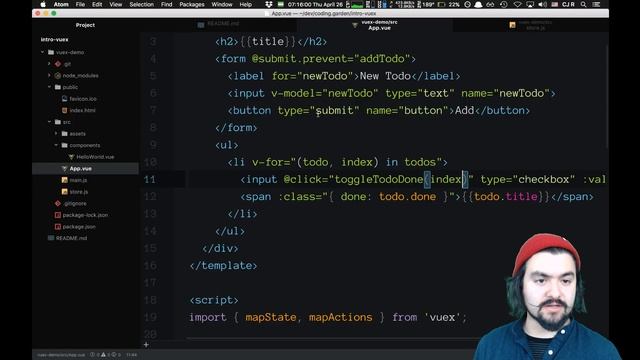Select App.vue in the tree view
The image size is (640, 360).
(x=85, y=168)
